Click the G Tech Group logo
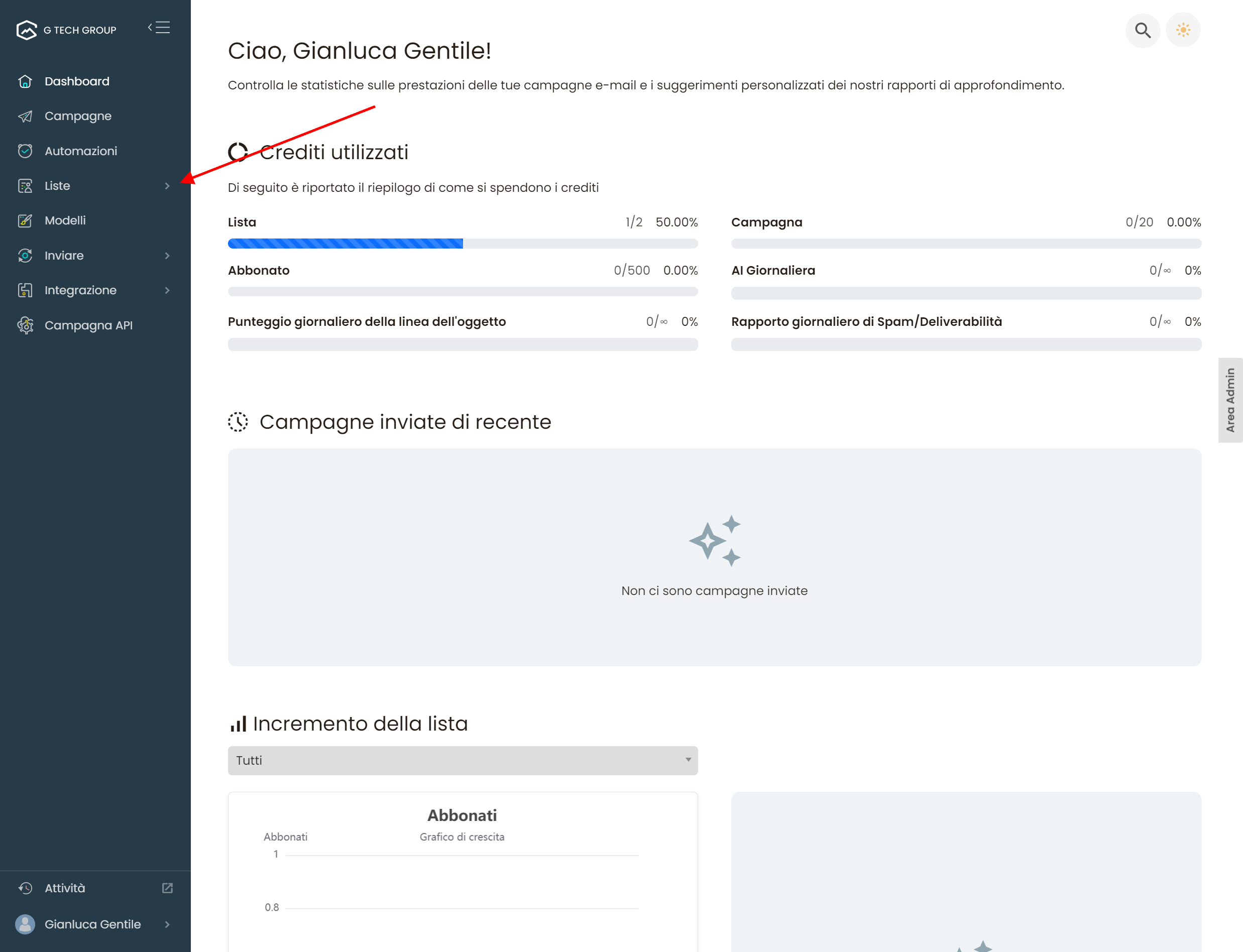 click(27, 30)
